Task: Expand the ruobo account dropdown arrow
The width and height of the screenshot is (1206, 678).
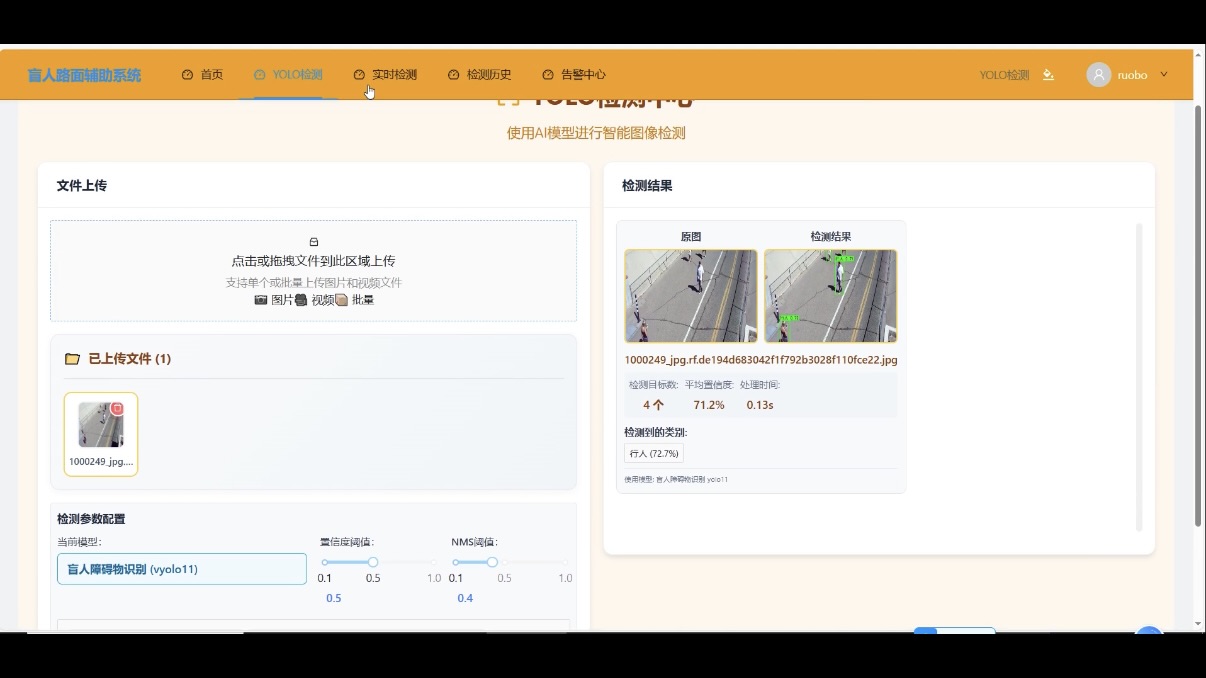Action: [x=1164, y=75]
